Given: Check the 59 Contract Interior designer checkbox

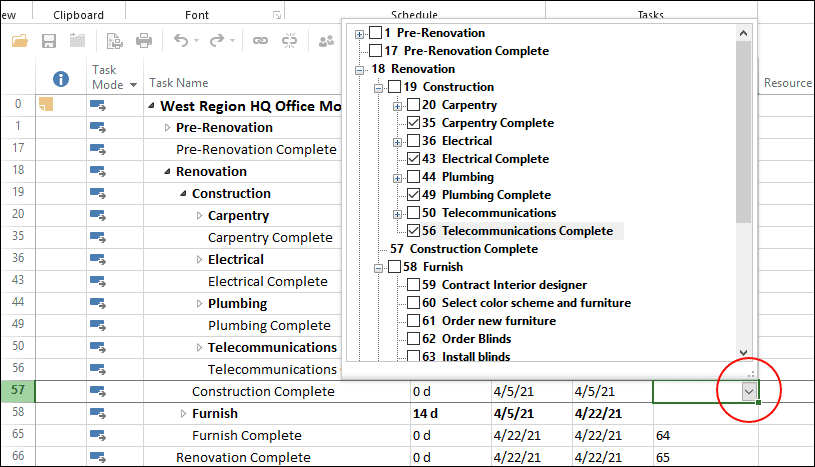Looking at the screenshot, I should click(413, 284).
